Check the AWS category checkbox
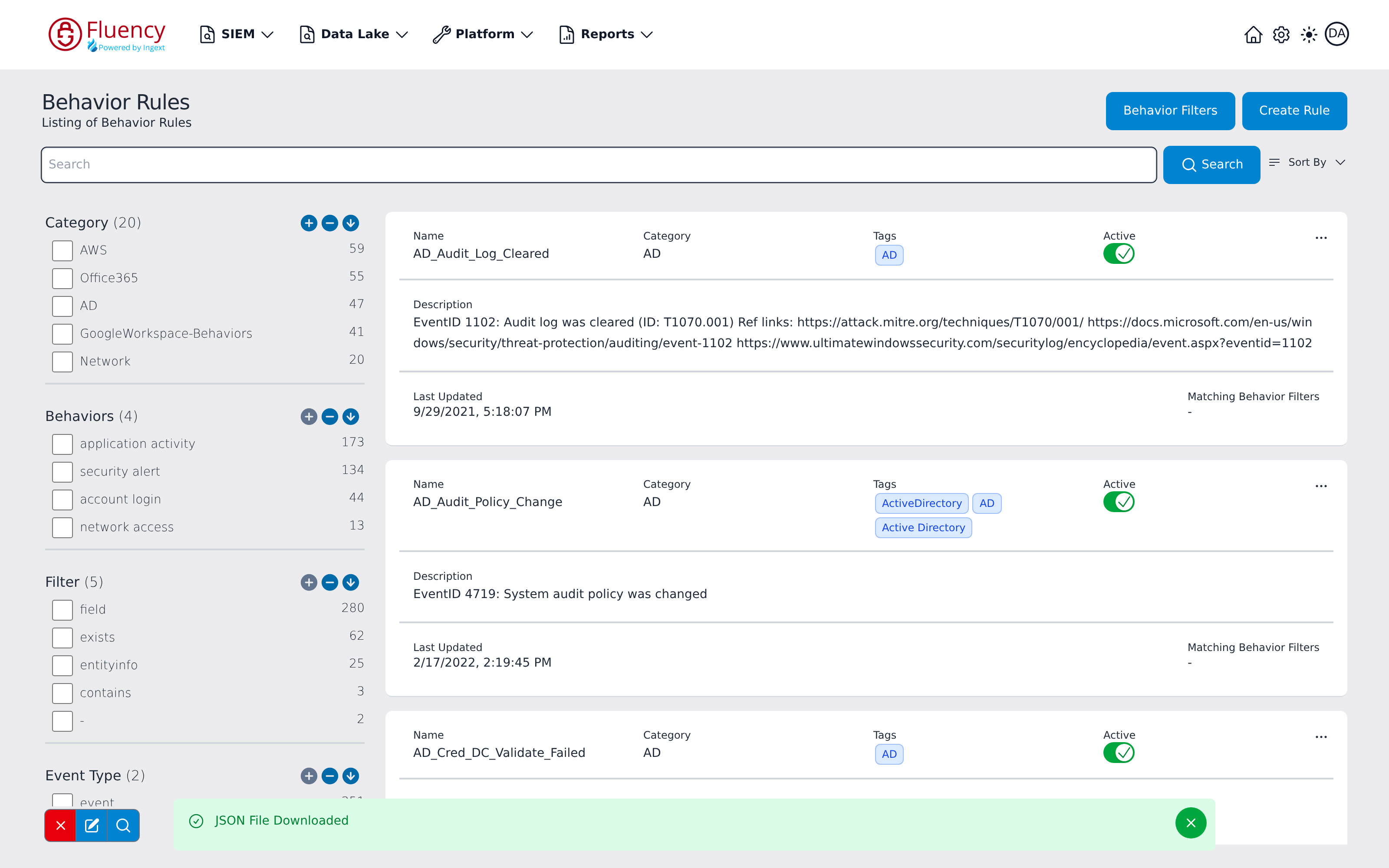This screenshot has height=868, width=1389. (62, 250)
